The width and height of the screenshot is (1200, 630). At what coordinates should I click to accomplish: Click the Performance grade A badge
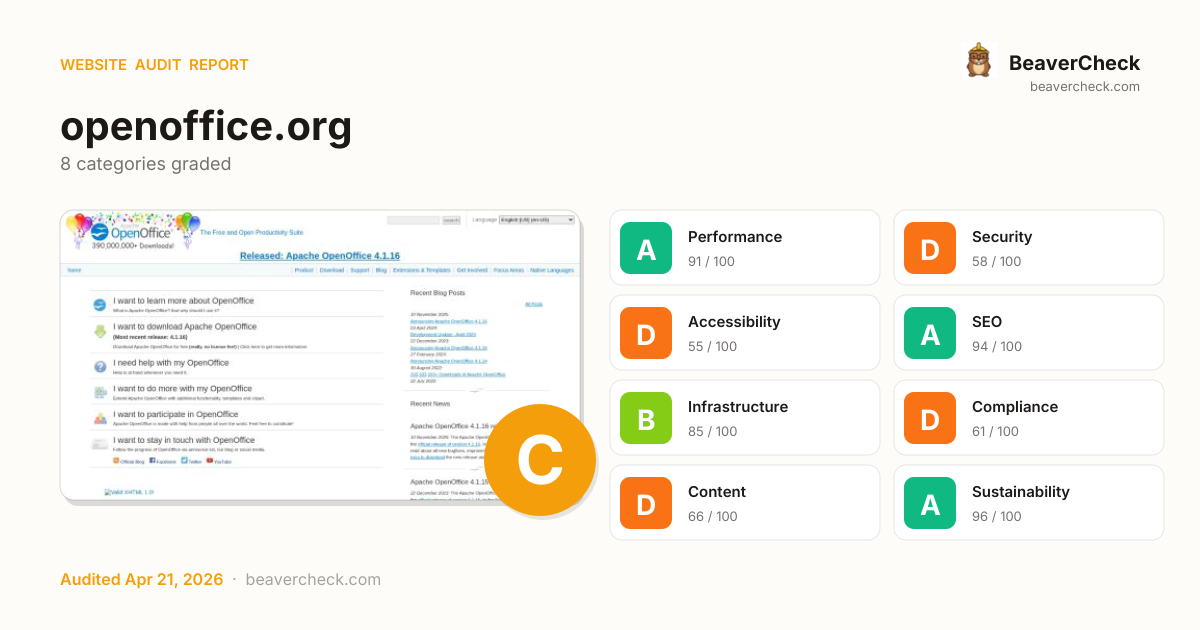[x=646, y=248]
